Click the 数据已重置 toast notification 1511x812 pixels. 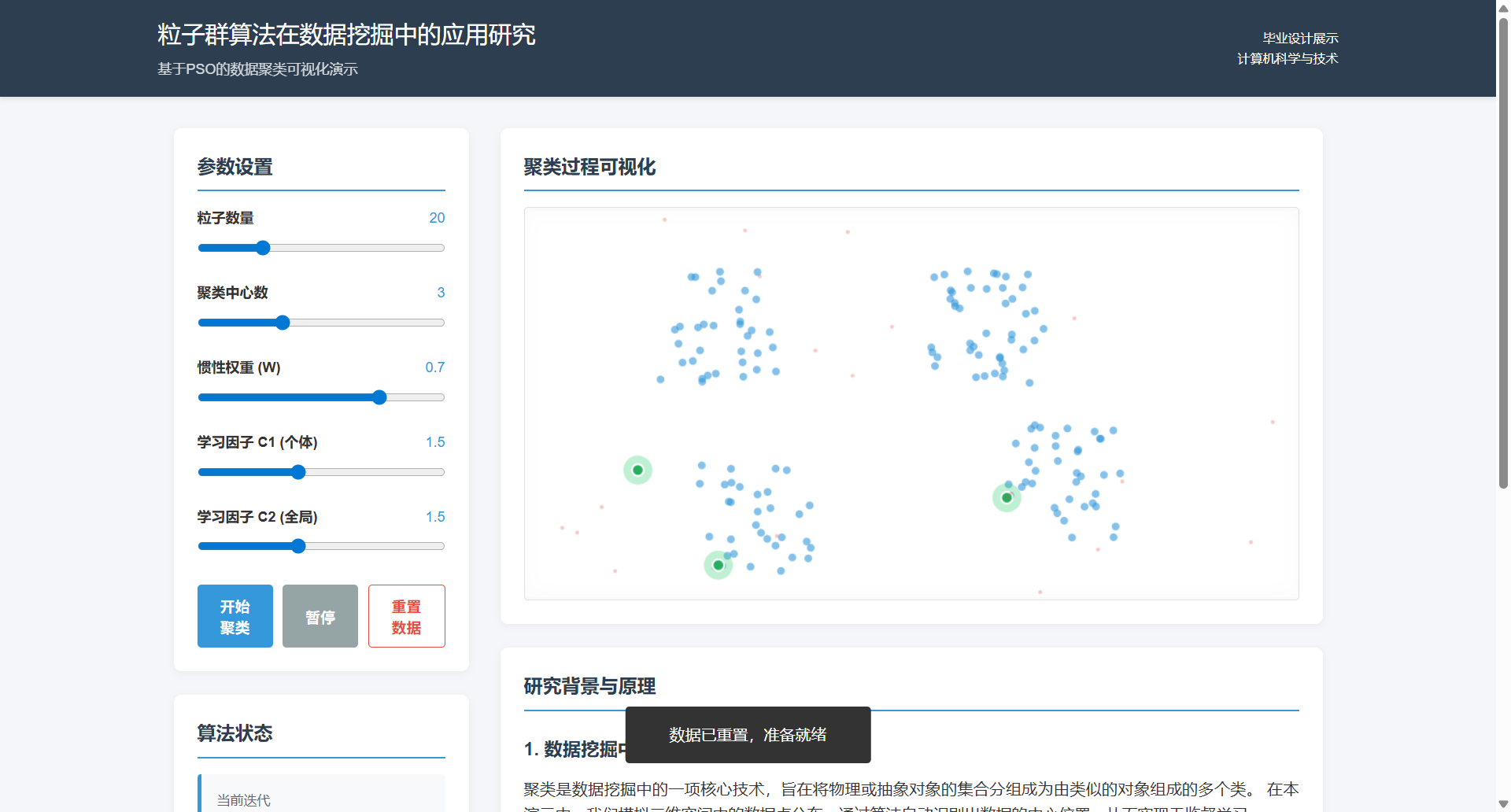pos(748,735)
